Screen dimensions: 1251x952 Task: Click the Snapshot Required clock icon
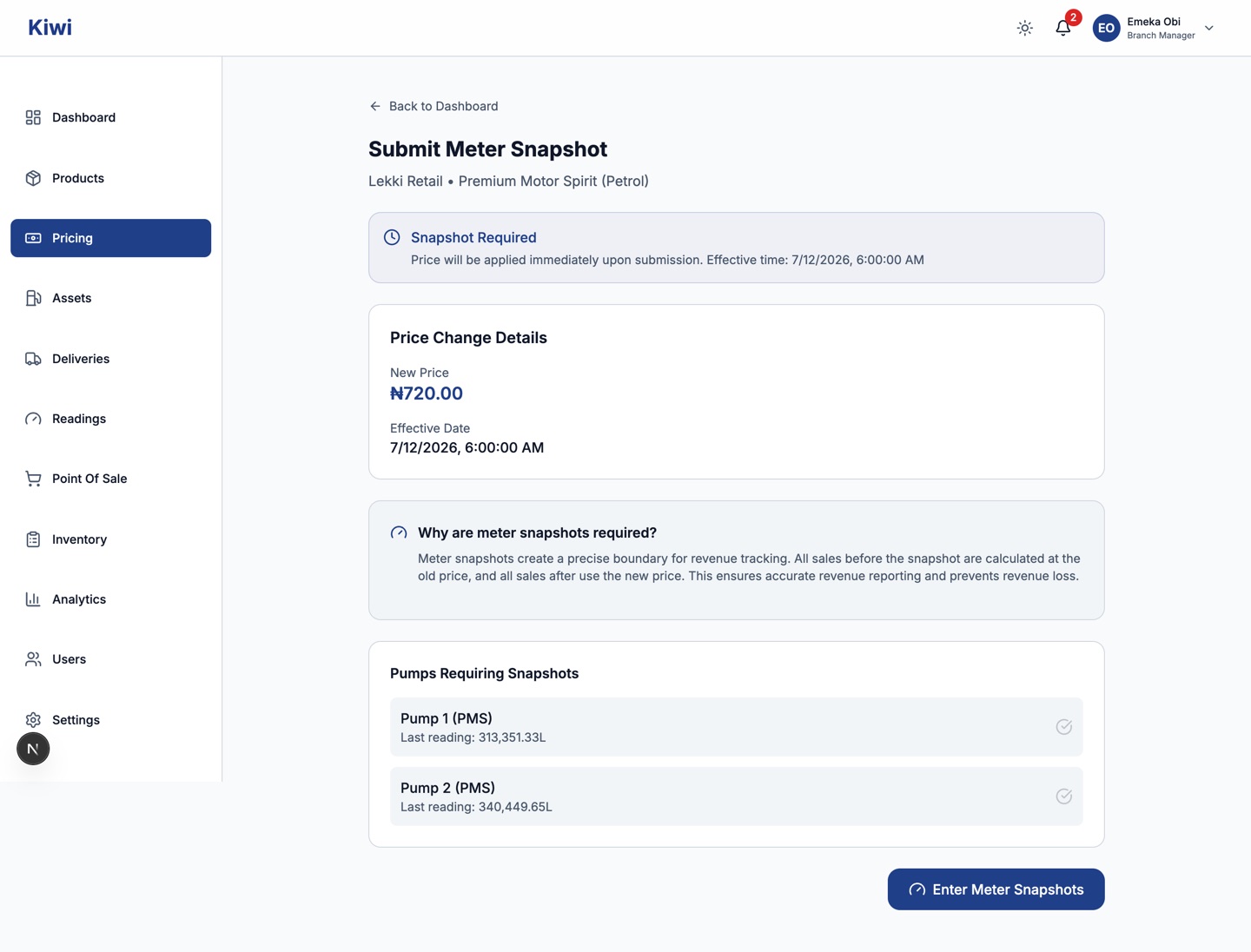[x=392, y=237]
